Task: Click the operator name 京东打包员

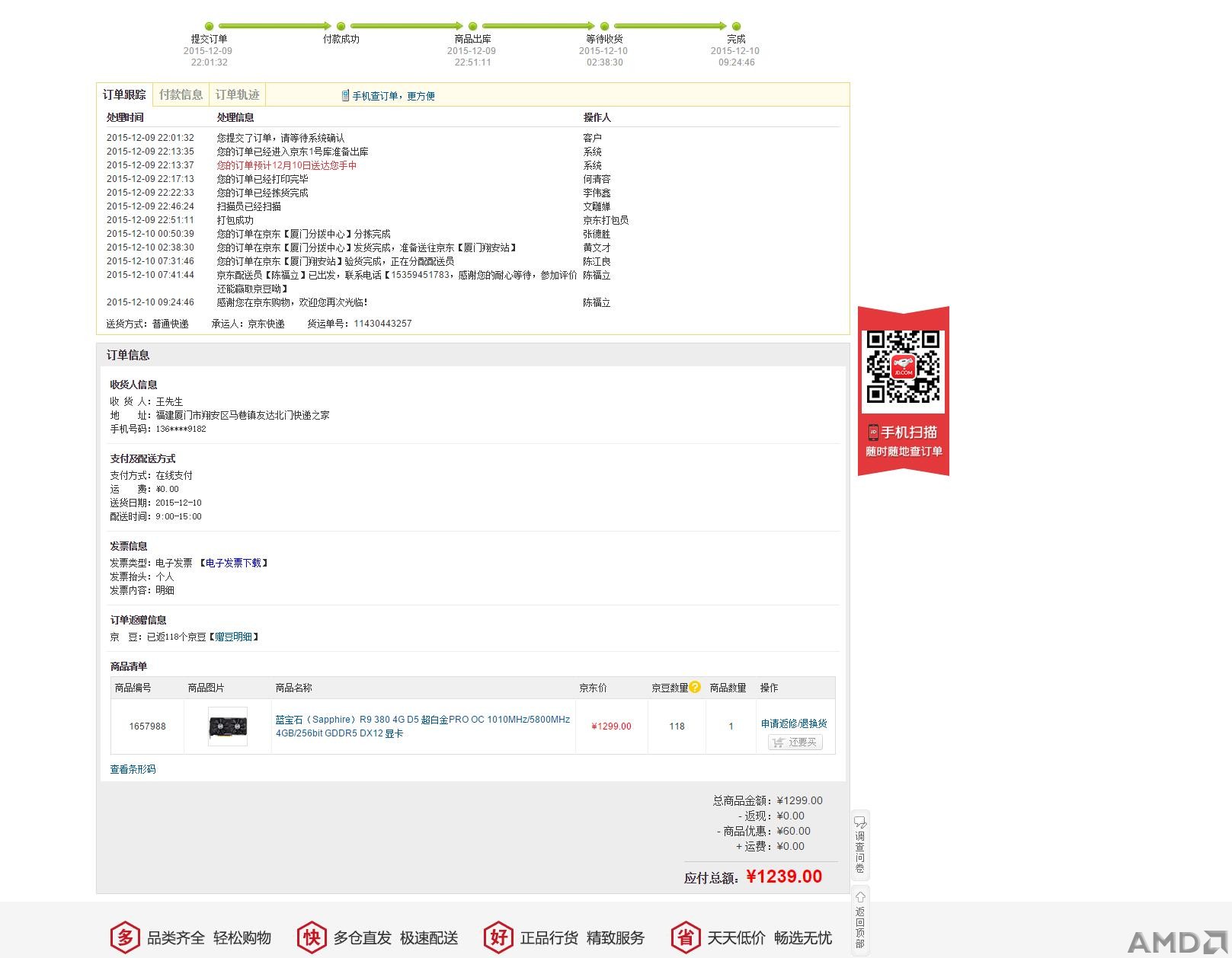Action: (606, 220)
